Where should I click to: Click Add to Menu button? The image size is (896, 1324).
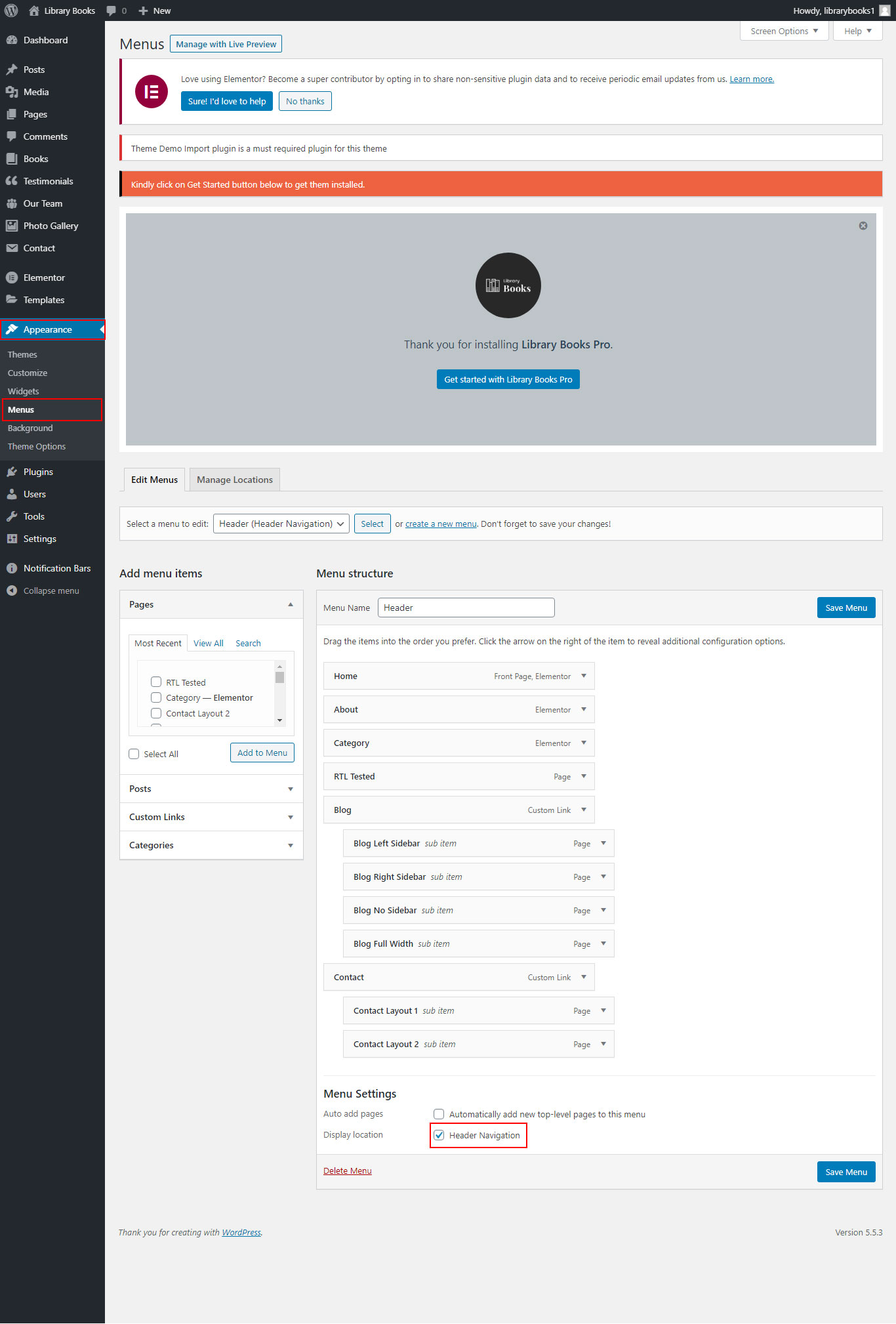click(x=262, y=753)
